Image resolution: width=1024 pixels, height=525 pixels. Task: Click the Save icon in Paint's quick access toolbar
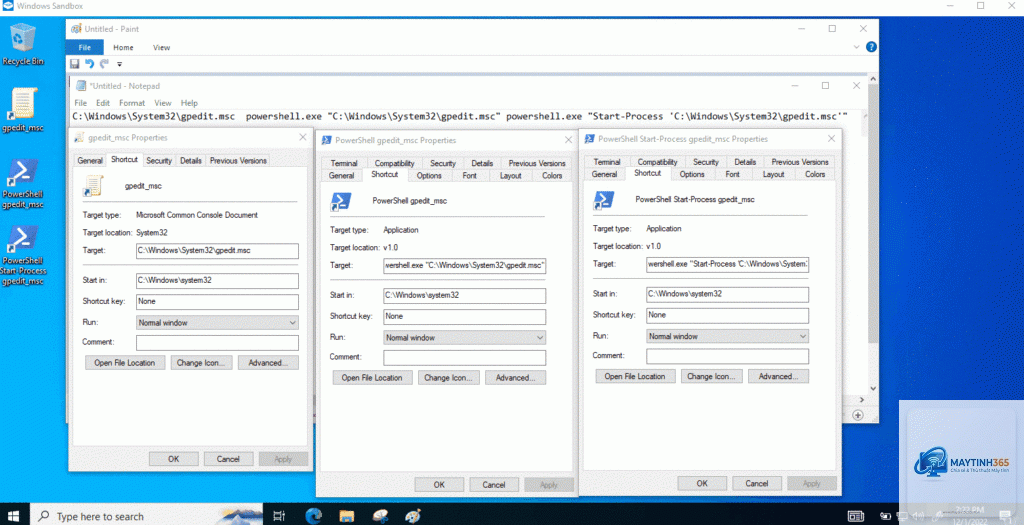coord(74,64)
